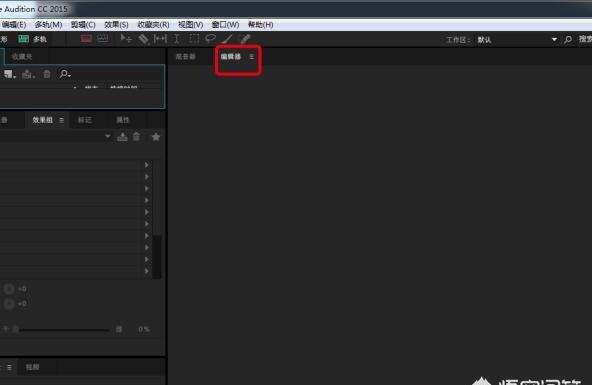Image resolution: width=592 pixels, height=385 pixels.
Task: Toggle the spectral pitch display icon
Action: pyautogui.click(x=103, y=39)
